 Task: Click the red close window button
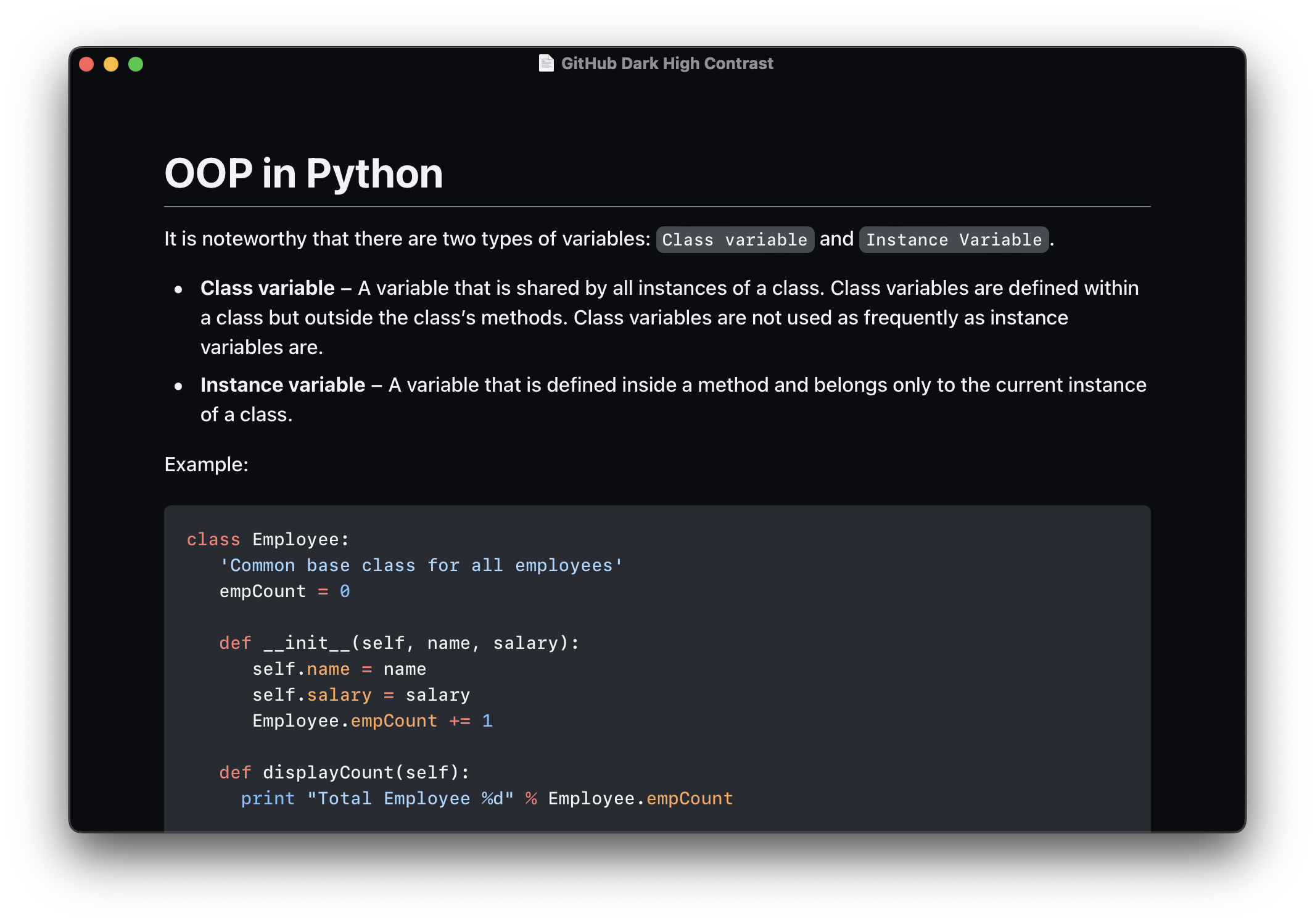coord(86,64)
